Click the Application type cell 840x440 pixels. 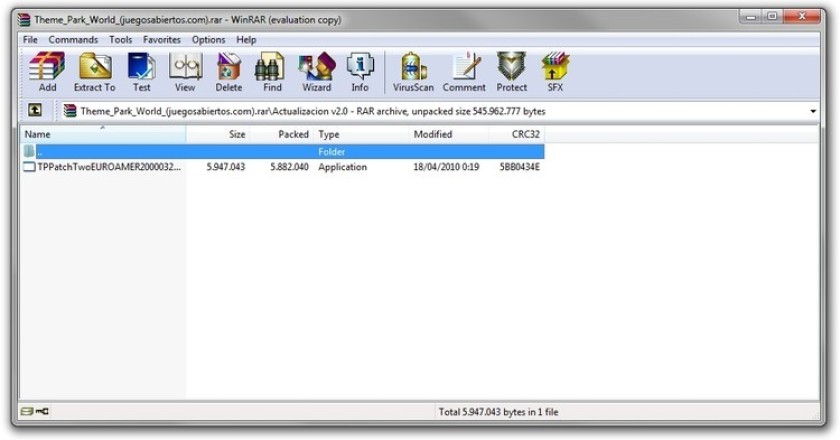click(342, 167)
